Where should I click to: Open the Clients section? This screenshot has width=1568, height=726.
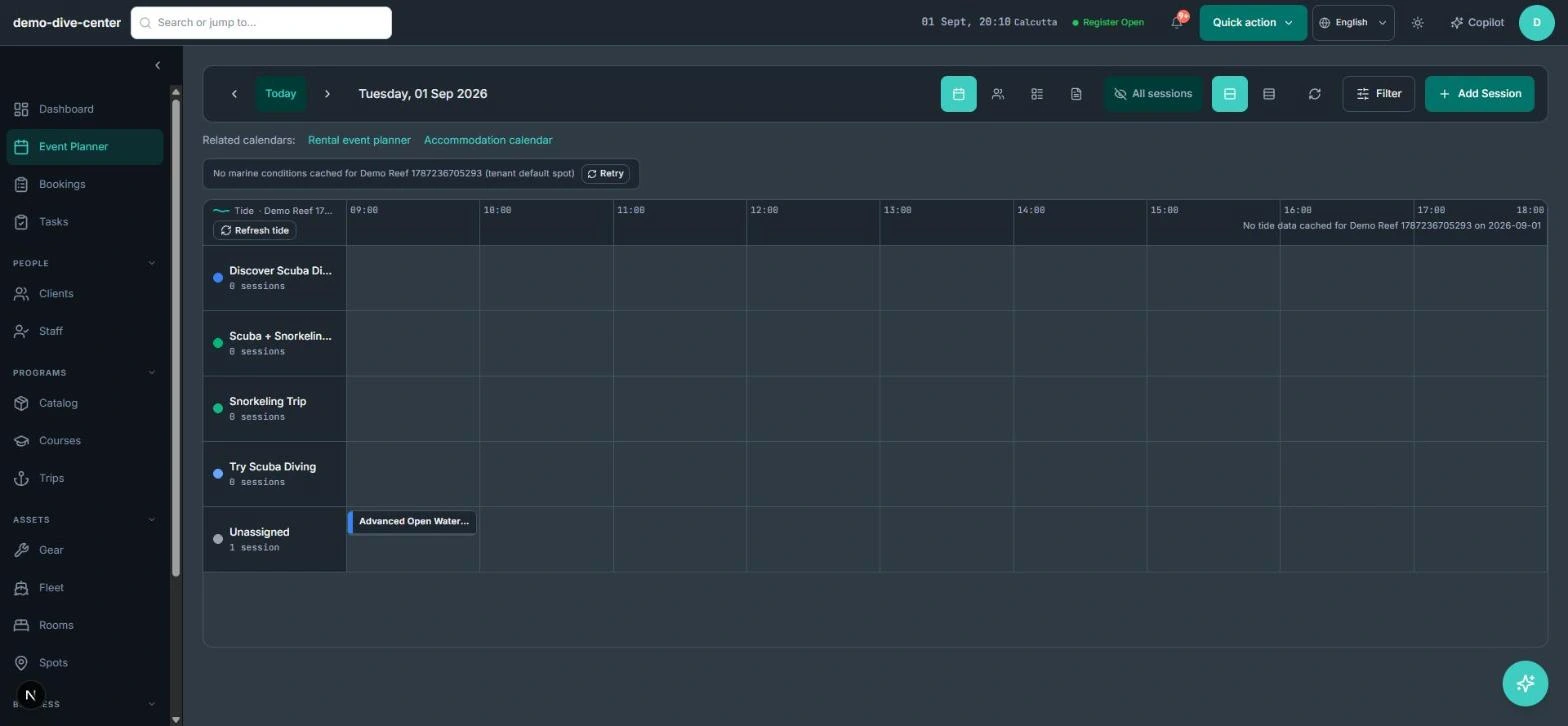click(84, 294)
